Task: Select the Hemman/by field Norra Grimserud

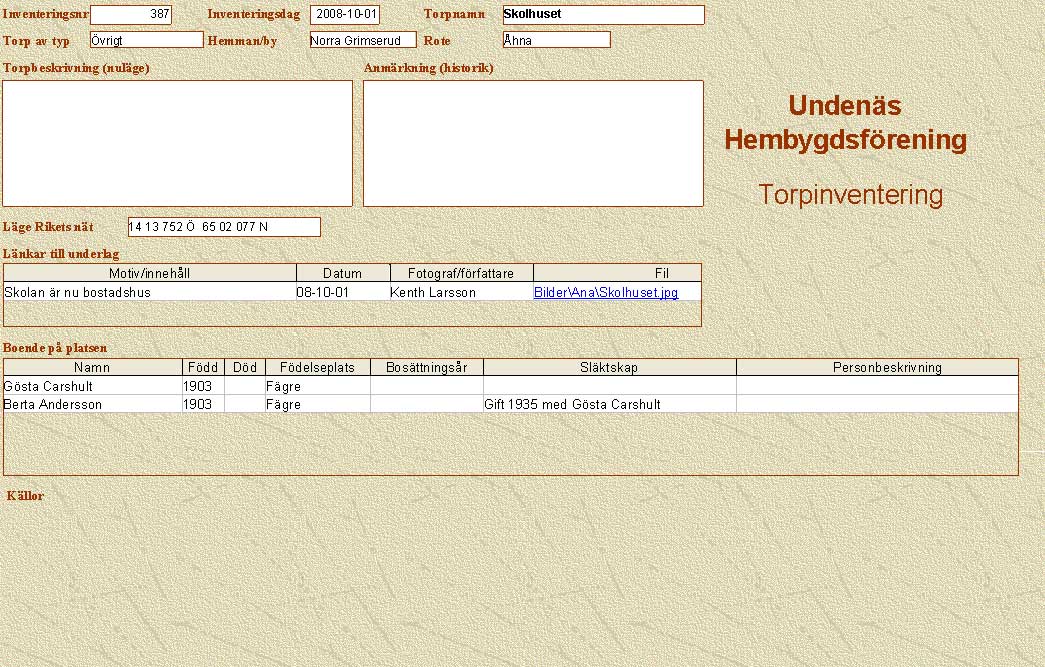Action: [362, 40]
